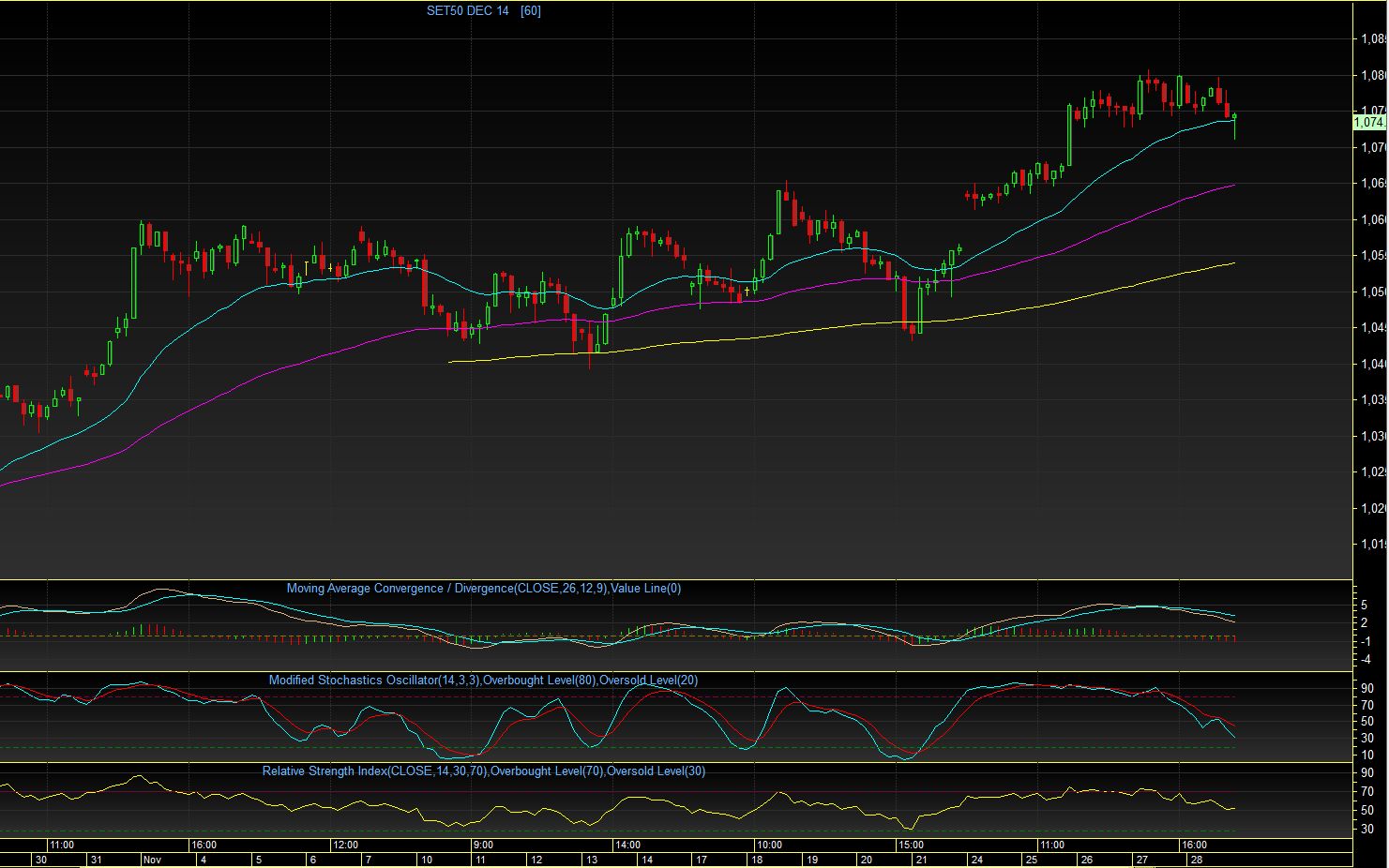The image size is (1389, 868).
Task: Click date 4 on the date axis
Action: point(204,861)
